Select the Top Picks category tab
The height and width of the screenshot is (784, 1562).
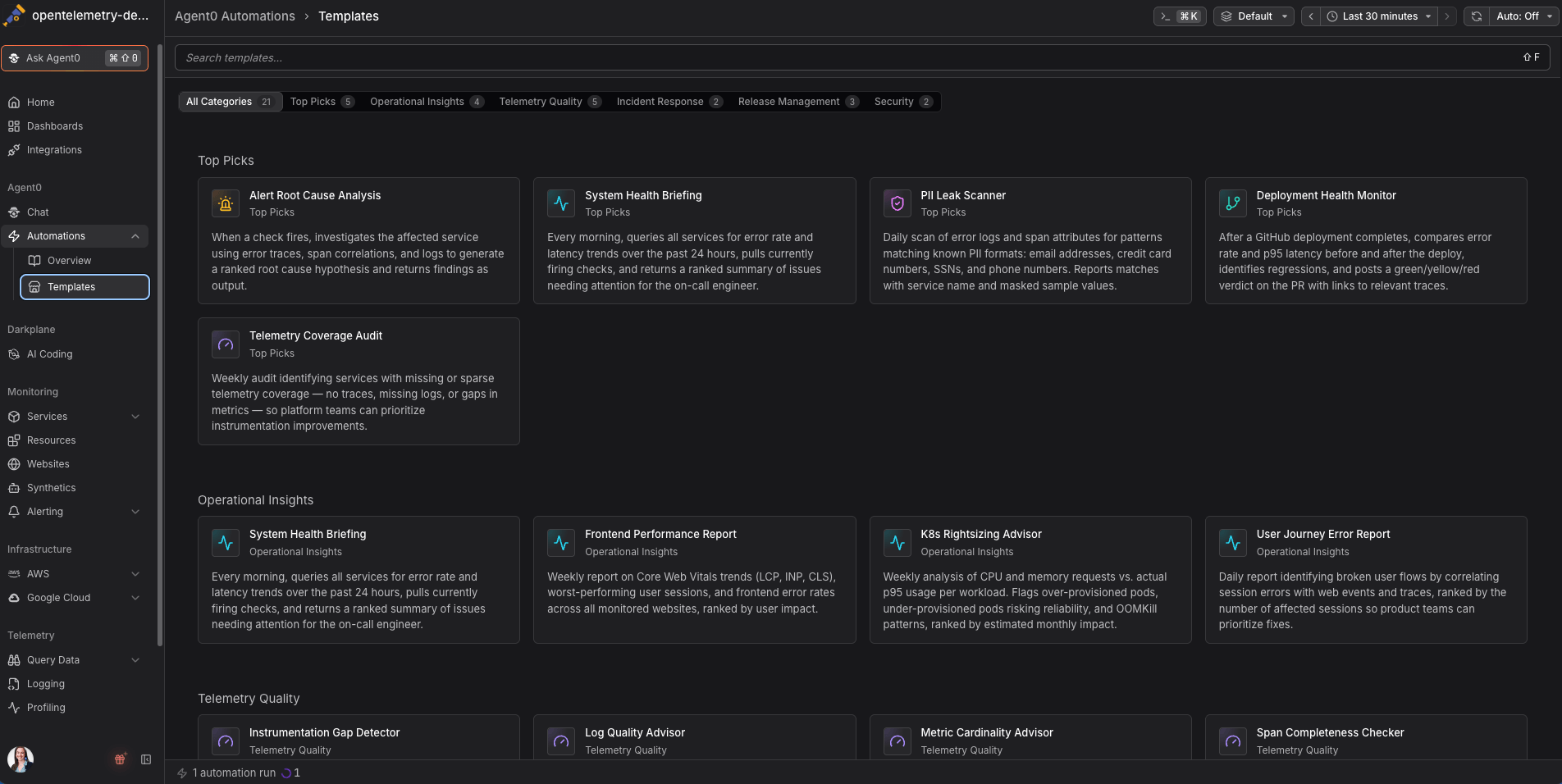pos(322,102)
